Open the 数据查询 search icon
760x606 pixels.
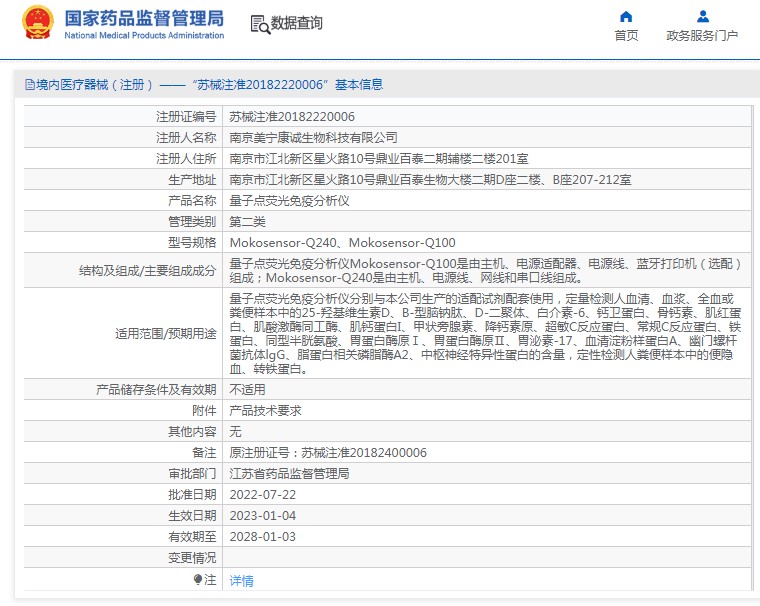260,24
